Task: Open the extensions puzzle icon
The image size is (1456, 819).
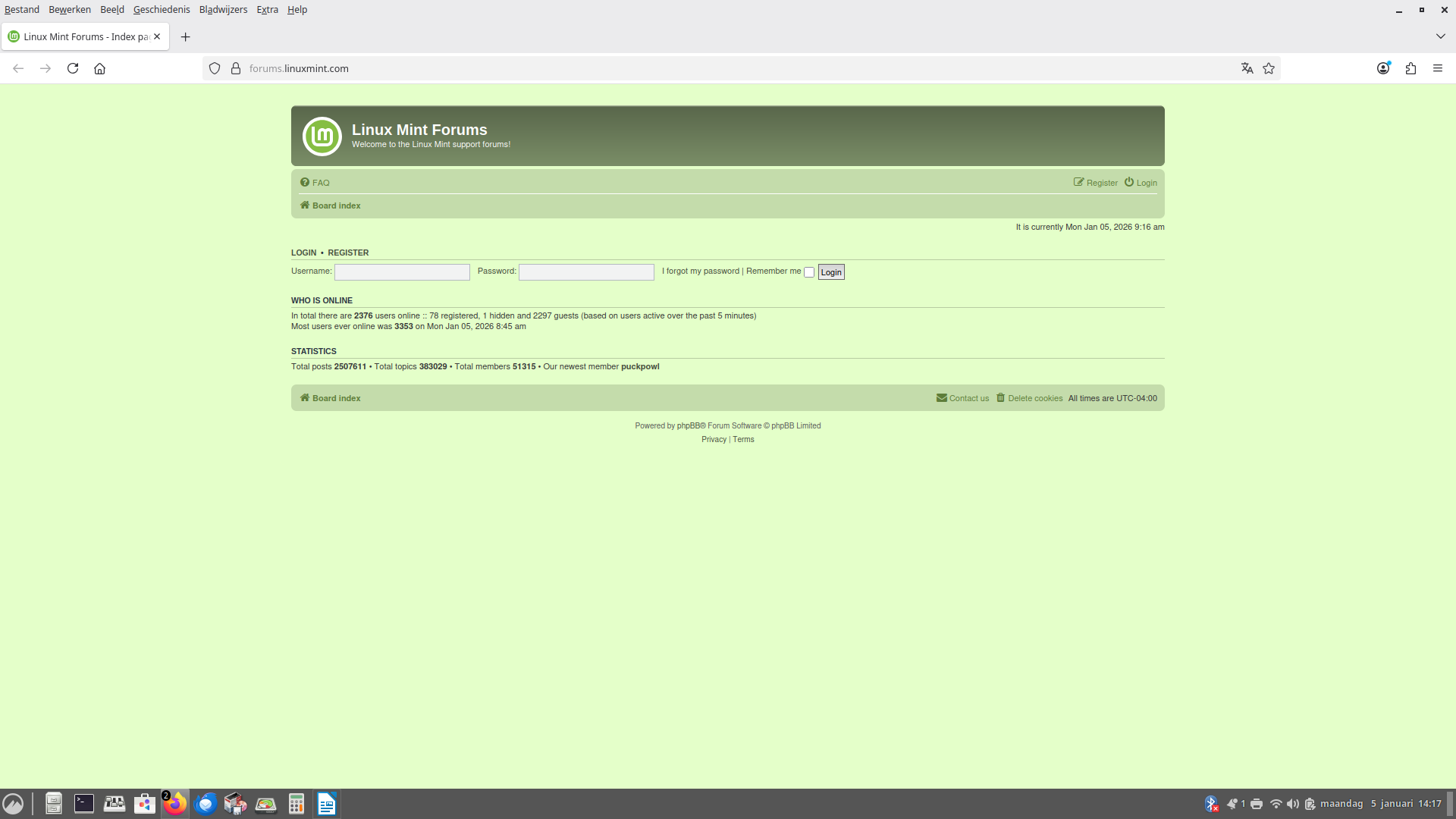Action: [1410, 68]
